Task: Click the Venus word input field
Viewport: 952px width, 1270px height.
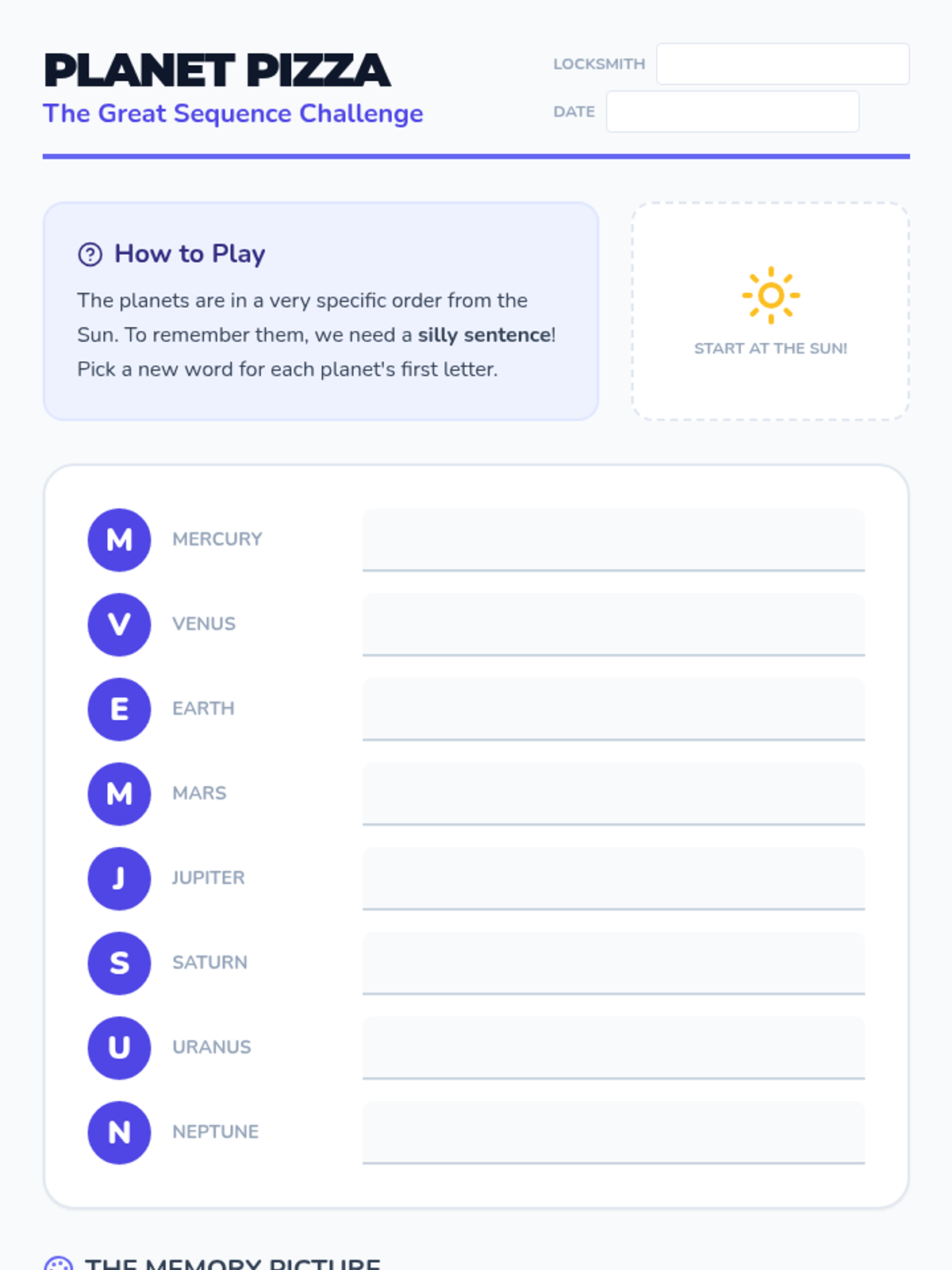Action: [613, 625]
